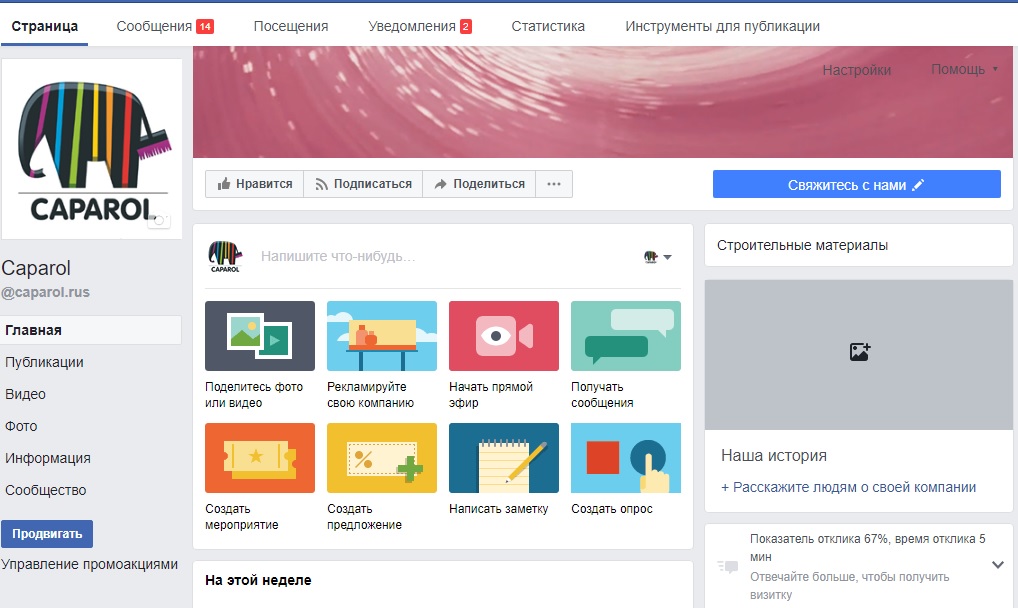The image size is (1018, 608).
Task: Click the receive messages icon
Action: 626,336
